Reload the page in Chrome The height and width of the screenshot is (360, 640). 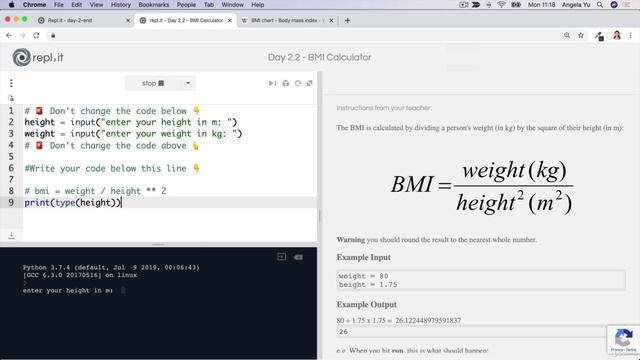click(x=36, y=36)
